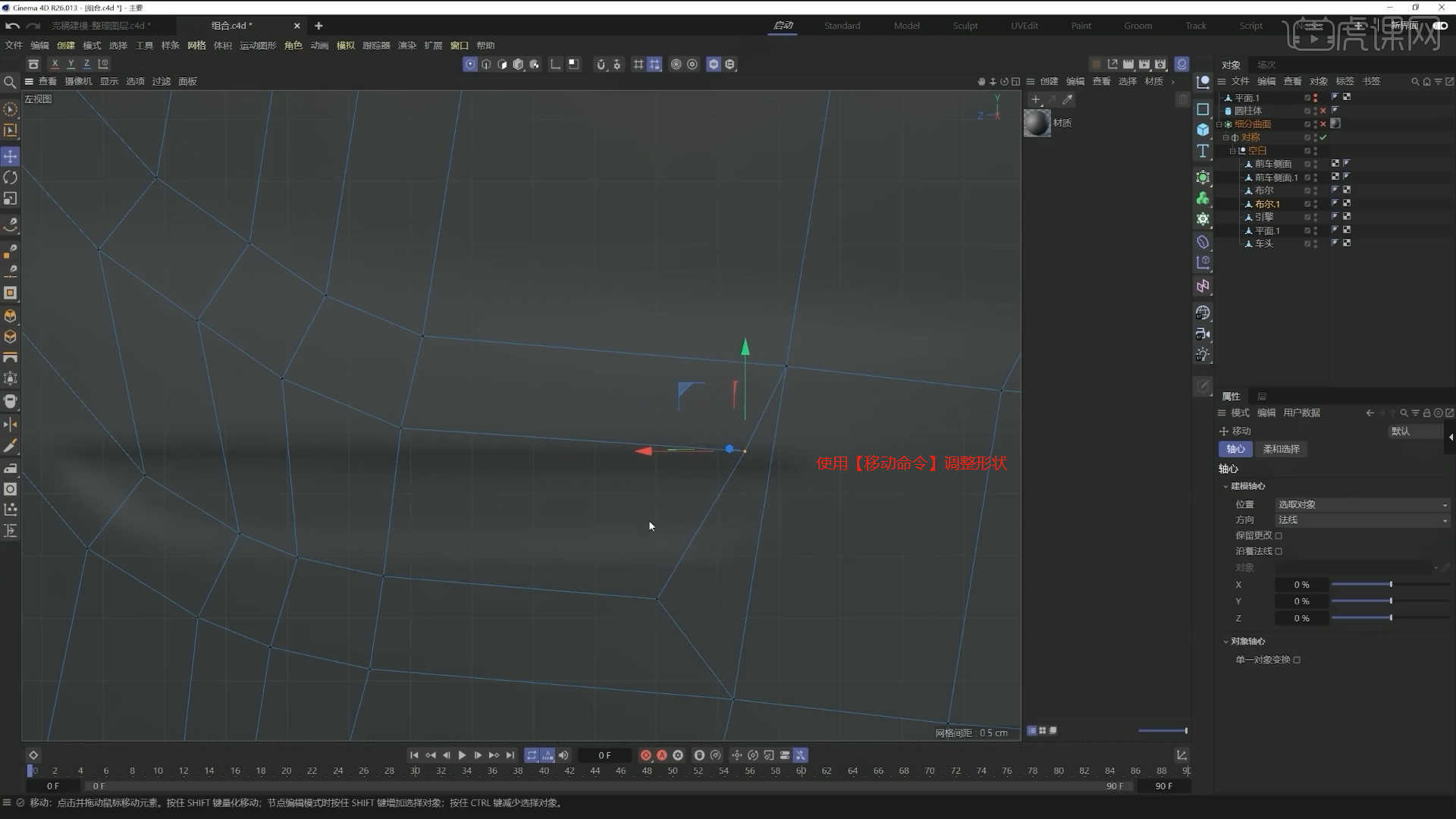This screenshot has height=819, width=1456.
Task: Collapse the 建模轴心 section
Action: pos(1225,486)
